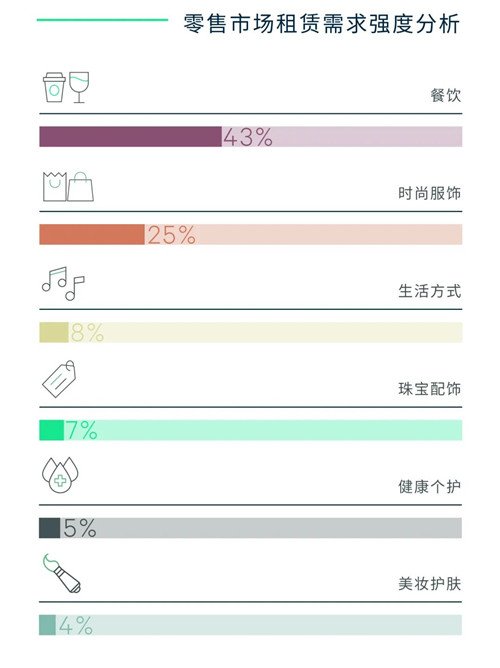Select the price tag icon
The height and width of the screenshot is (668, 500).
coord(59,379)
